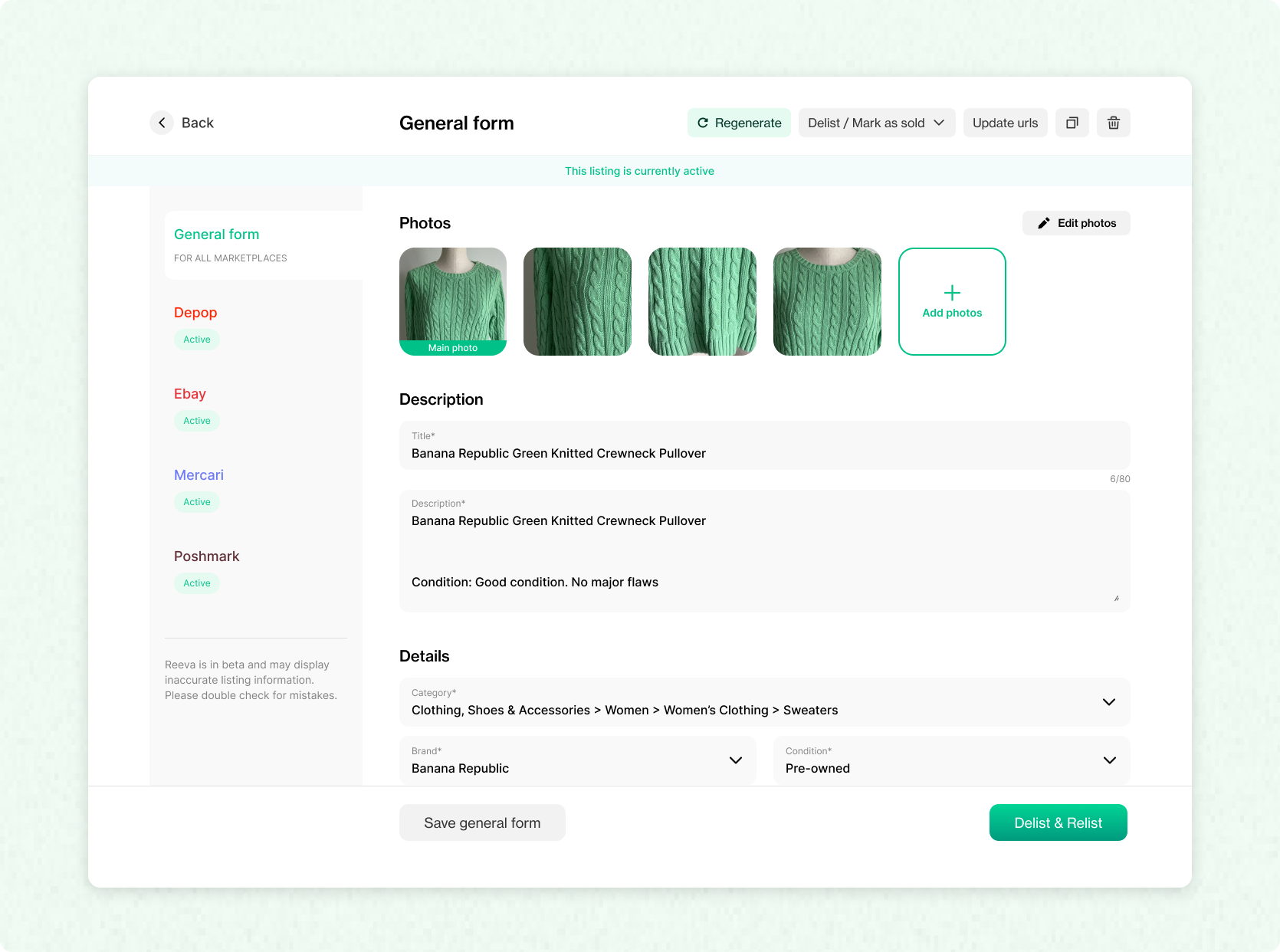This screenshot has width=1280, height=952.
Task: Select the third sweater photo thumbnail
Action: pyautogui.click(x=702, y=301)
